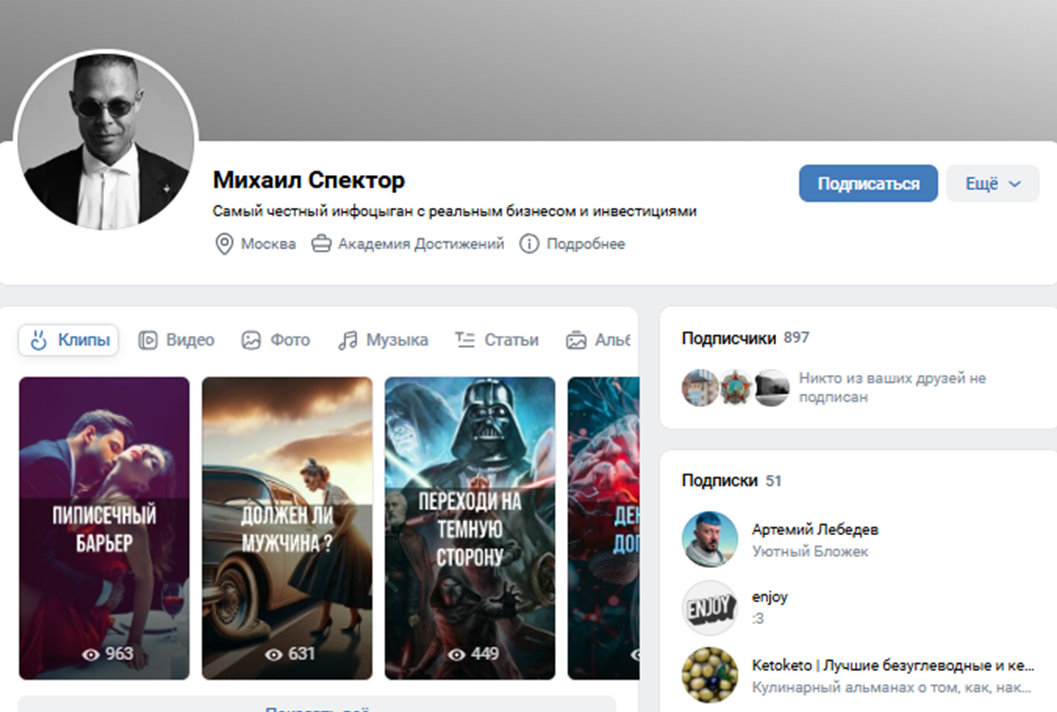The image size is (1057, 712).
Task: Click the Альбомы section picture icon
Action: point(576,339)
